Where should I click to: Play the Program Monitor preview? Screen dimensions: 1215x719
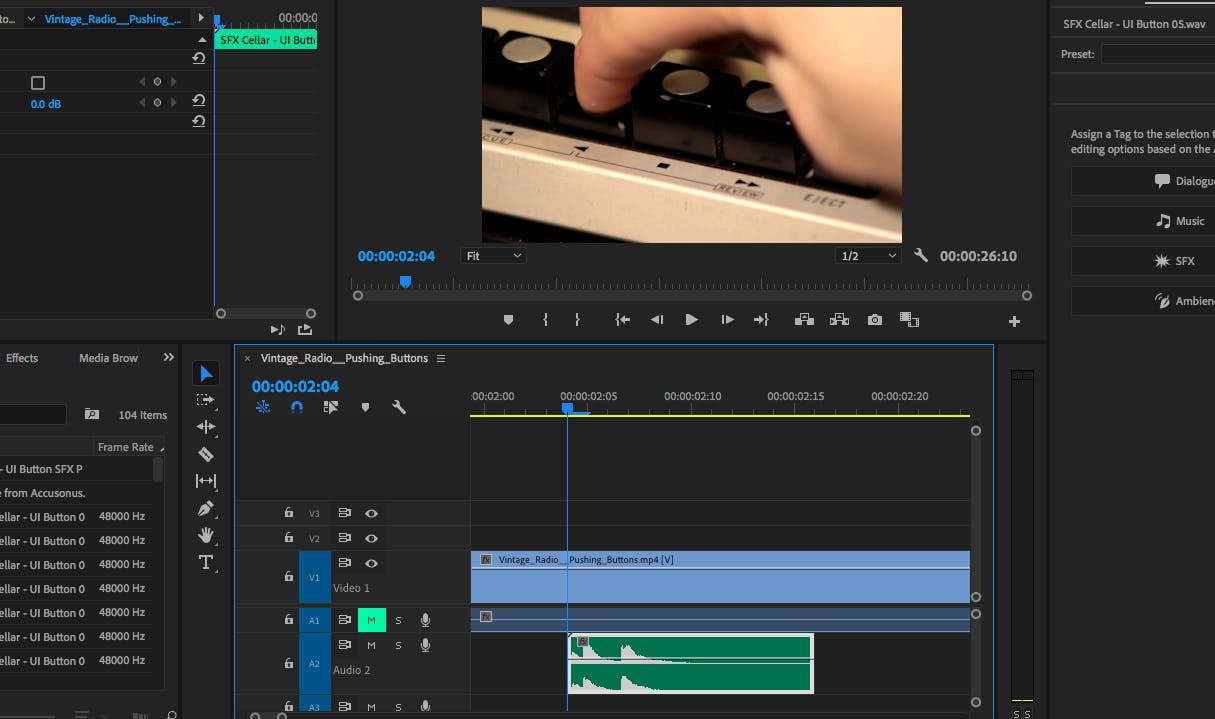point(691,320)
